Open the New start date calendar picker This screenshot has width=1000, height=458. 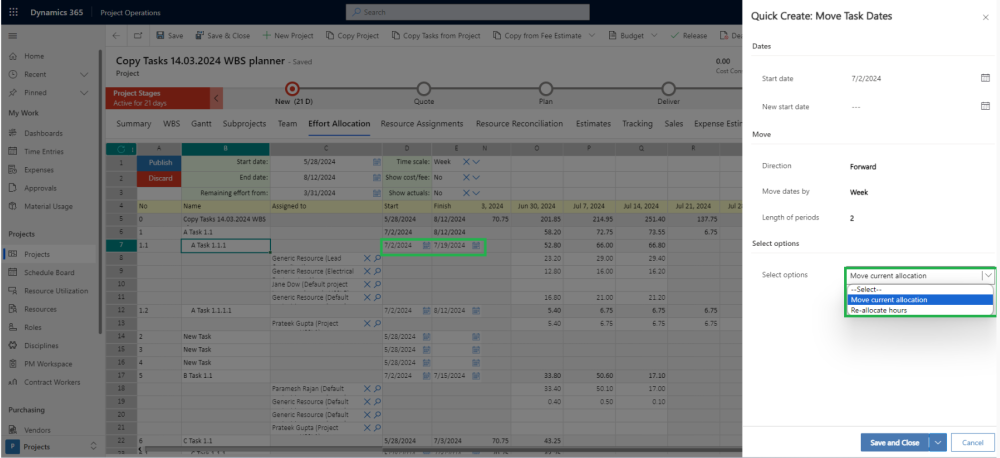[985, 106]
